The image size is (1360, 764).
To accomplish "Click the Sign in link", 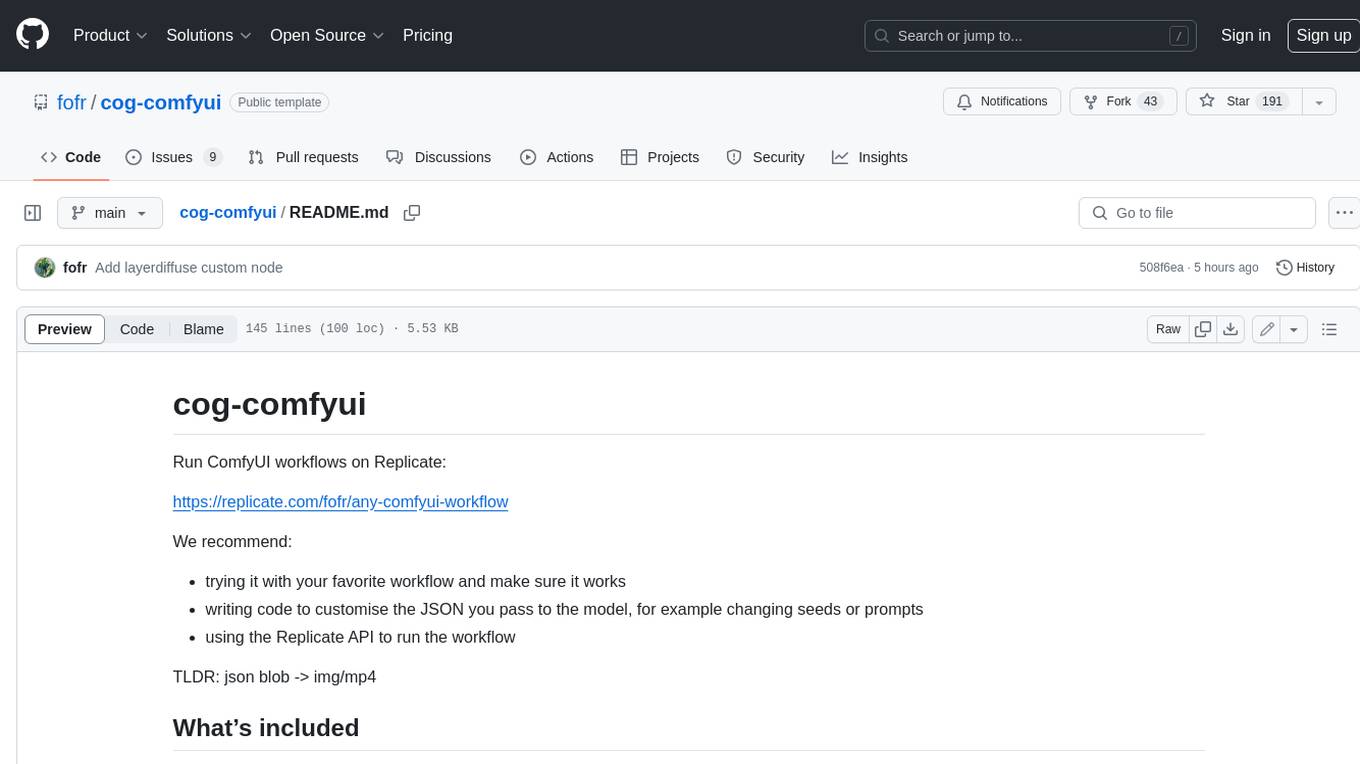I will point(1245,35).
